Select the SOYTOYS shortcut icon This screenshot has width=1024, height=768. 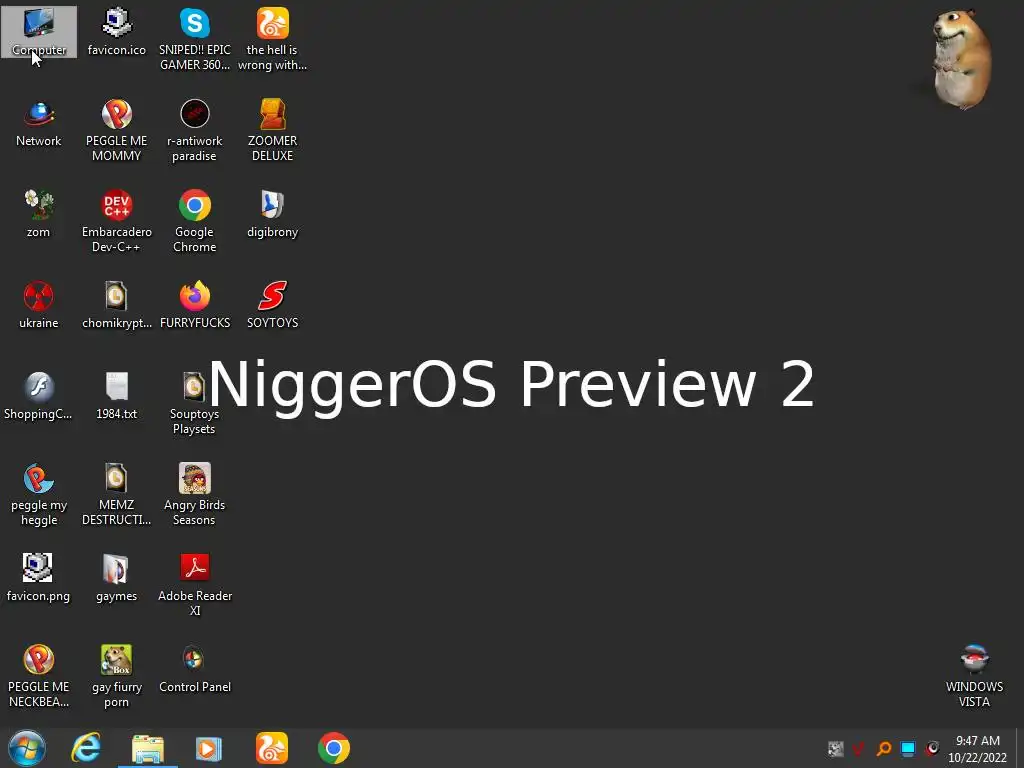(x=272, y=305)
